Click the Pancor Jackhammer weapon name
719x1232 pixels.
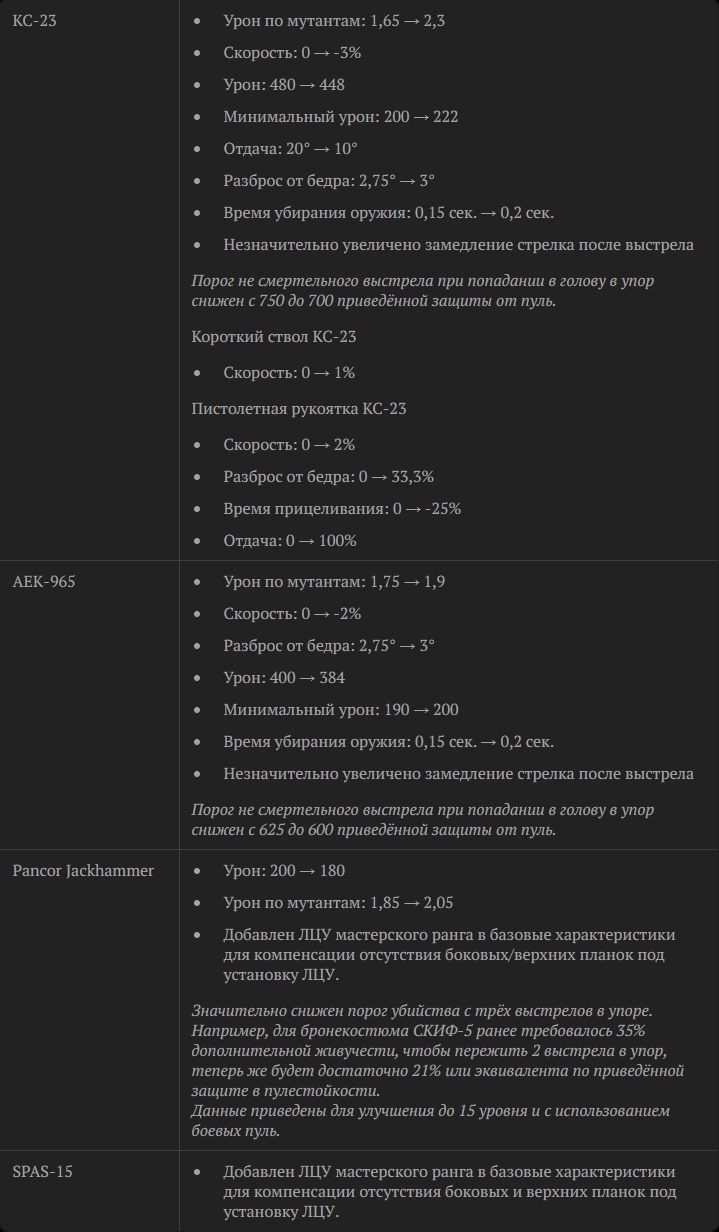click(x=83, y=871)
